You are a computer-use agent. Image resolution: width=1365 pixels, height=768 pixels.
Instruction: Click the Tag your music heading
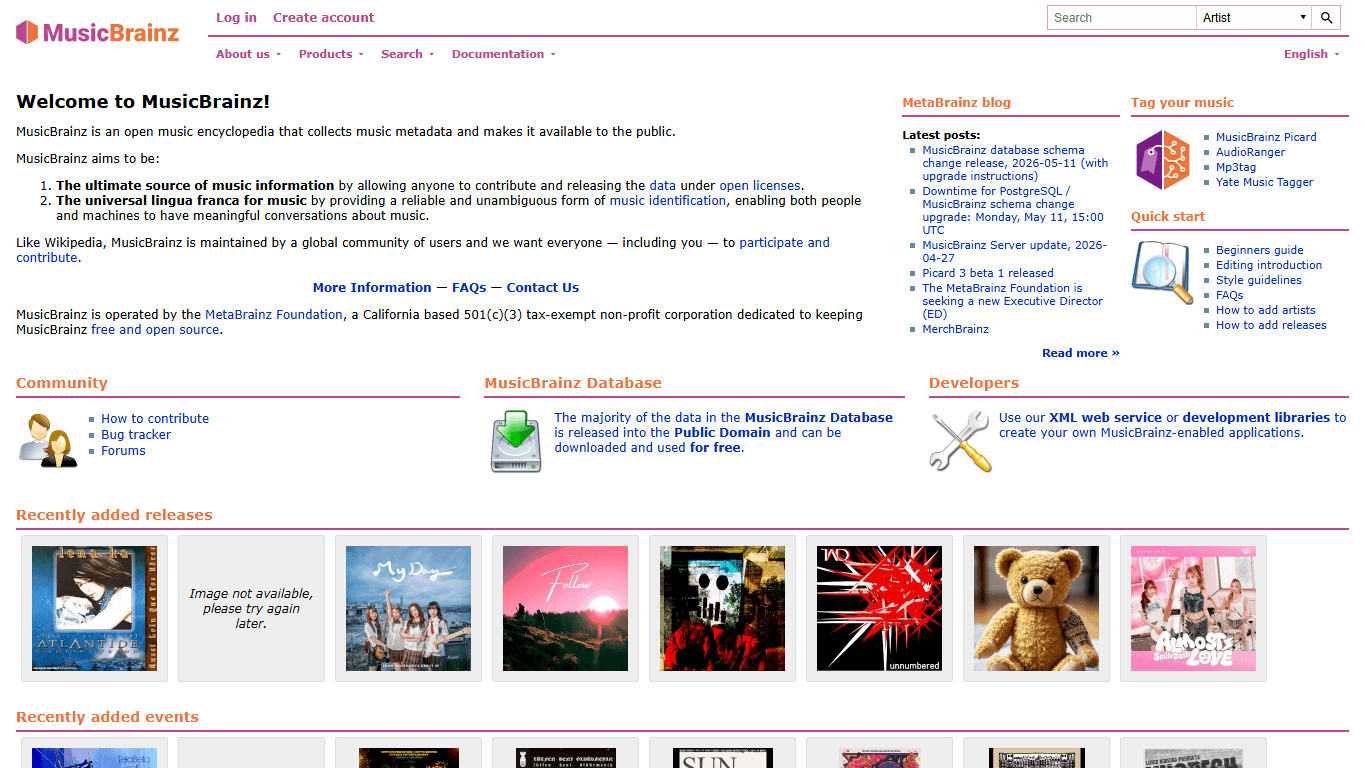coord(1182,102)
